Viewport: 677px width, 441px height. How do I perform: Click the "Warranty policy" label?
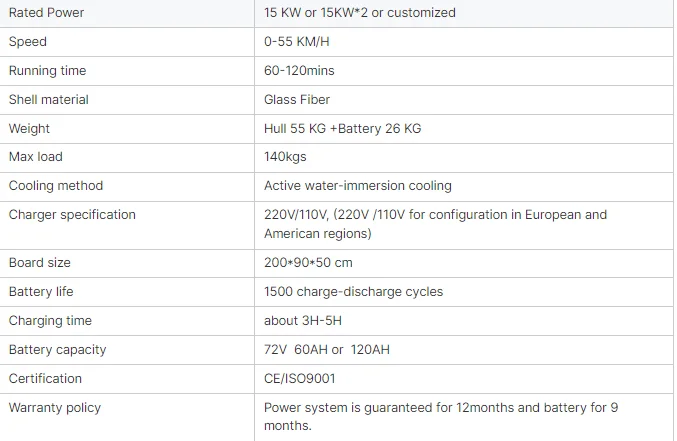coord(55,408)
